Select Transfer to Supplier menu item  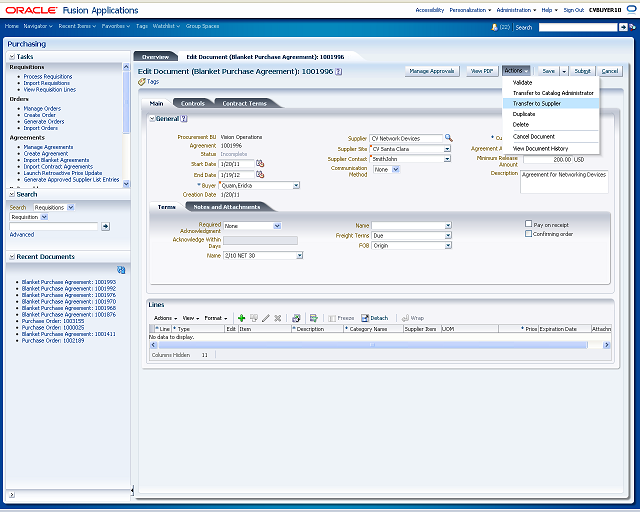tap(551, 104)
